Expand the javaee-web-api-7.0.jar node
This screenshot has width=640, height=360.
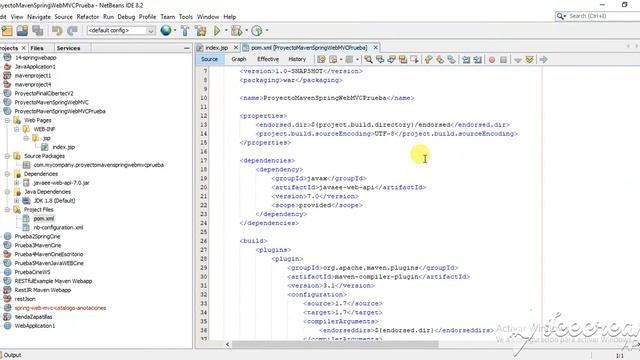tap(16, 183)
